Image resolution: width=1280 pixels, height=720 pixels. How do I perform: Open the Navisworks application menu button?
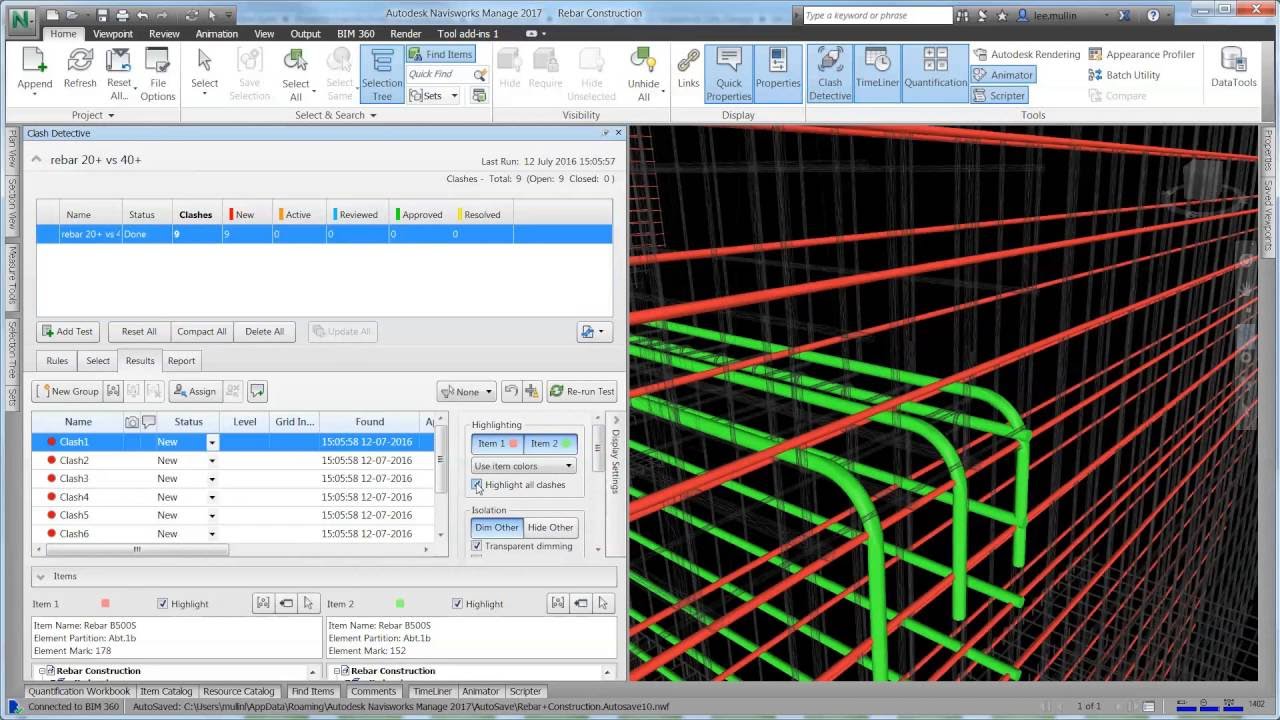[x=19, y=20]
